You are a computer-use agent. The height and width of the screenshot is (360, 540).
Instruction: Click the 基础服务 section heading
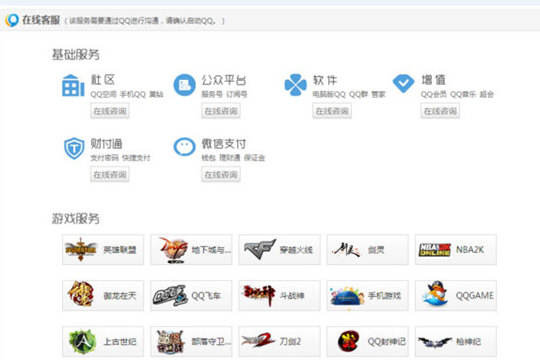click(76, 54)
